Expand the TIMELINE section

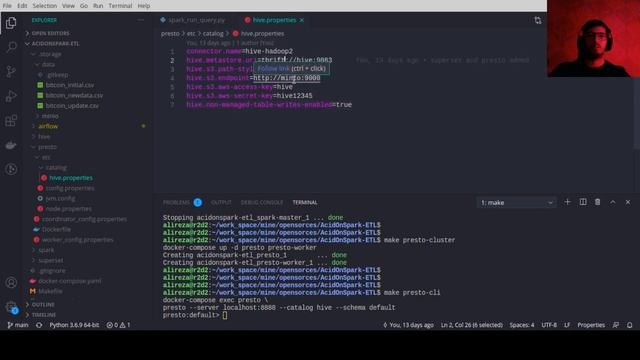pyautogui.click(x=43, y=315)
